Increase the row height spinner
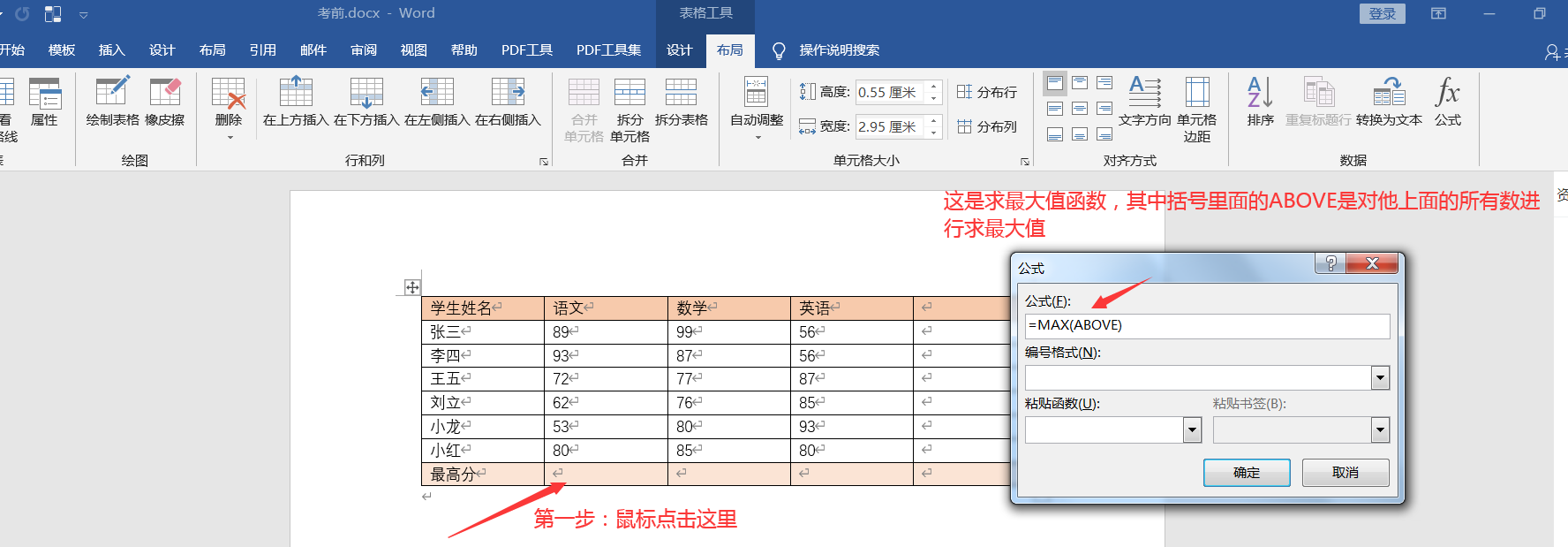 point(934,87)
